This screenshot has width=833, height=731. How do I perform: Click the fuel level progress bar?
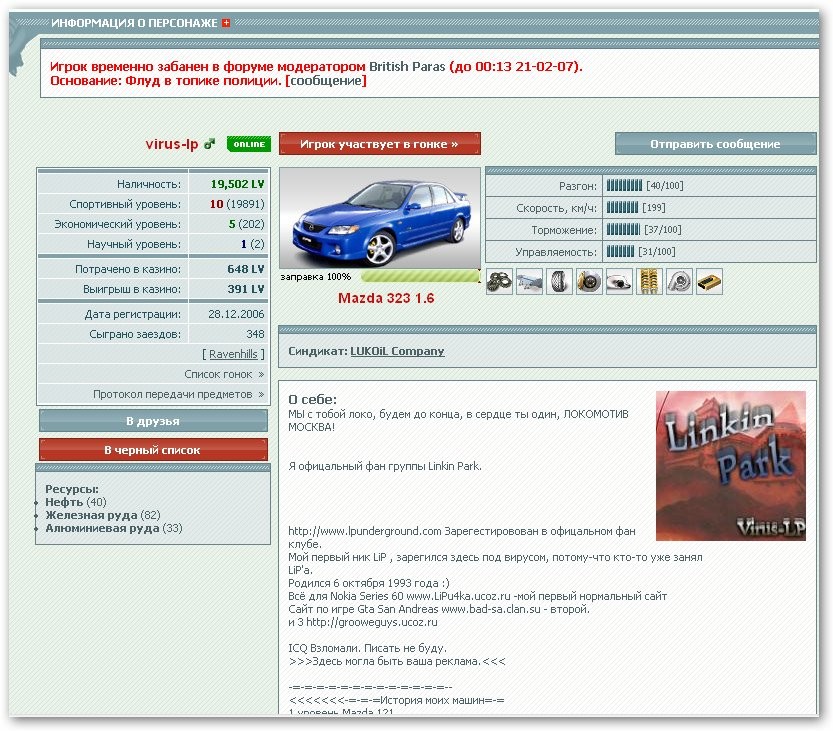point(420,276)
